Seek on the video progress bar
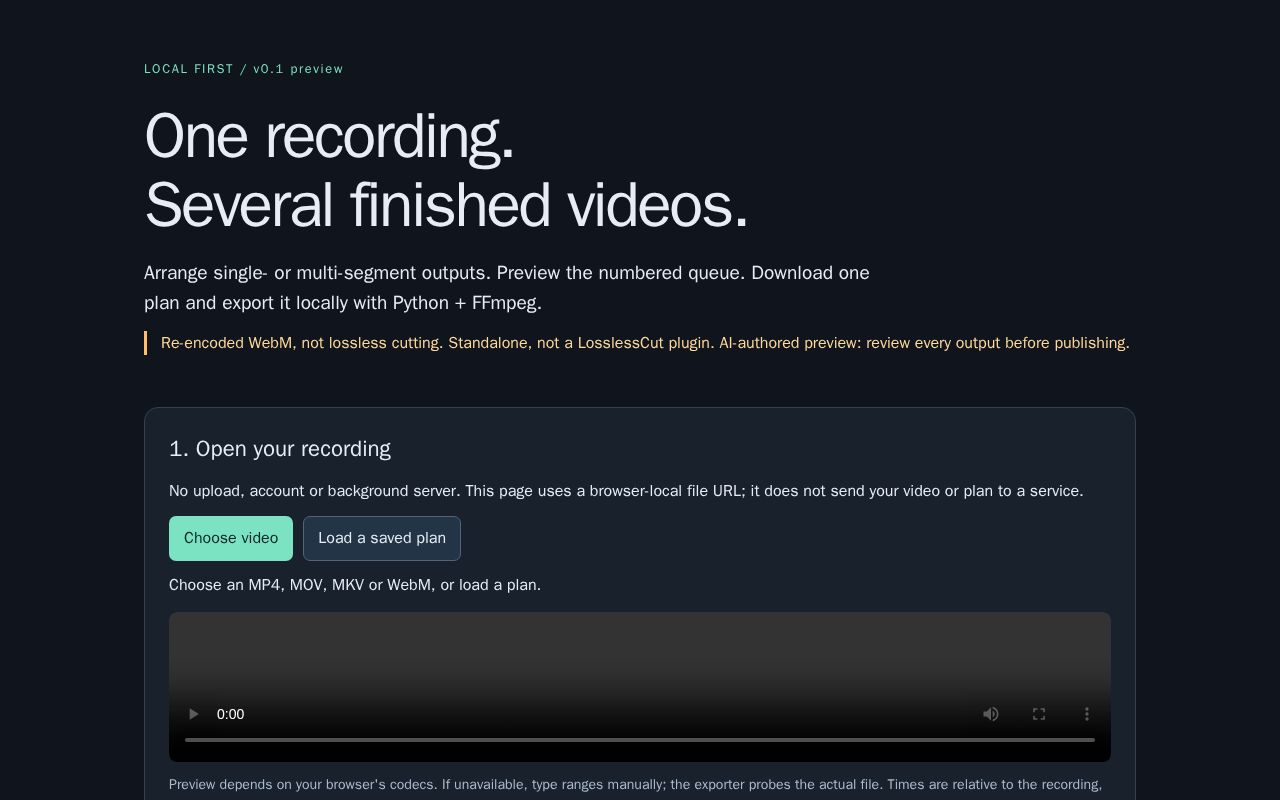1280x800 pixels. (640, 740)
